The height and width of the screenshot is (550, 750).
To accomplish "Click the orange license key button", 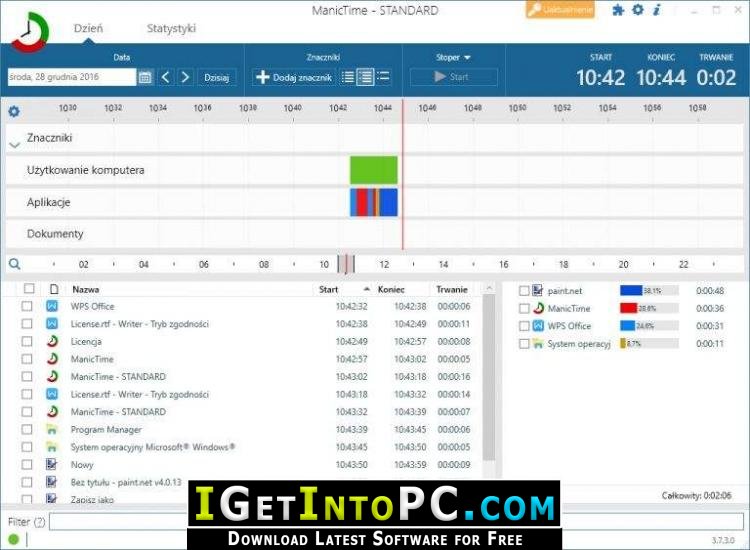I will (x=560, y=10).
